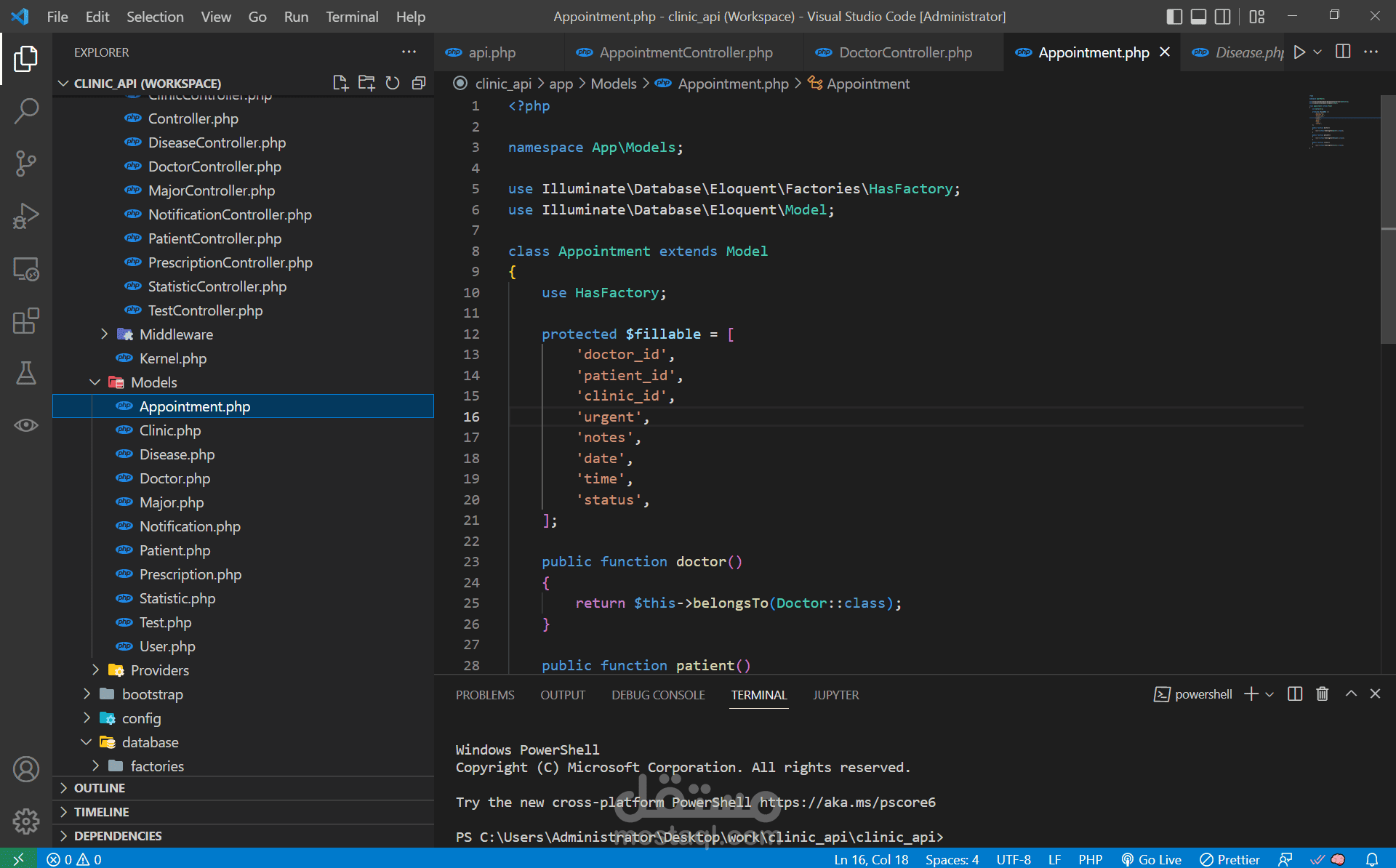This screenshot has width=1396, height=868.
Task: Open the new terminal launch profile dropdown
Action: [1269, 694]
